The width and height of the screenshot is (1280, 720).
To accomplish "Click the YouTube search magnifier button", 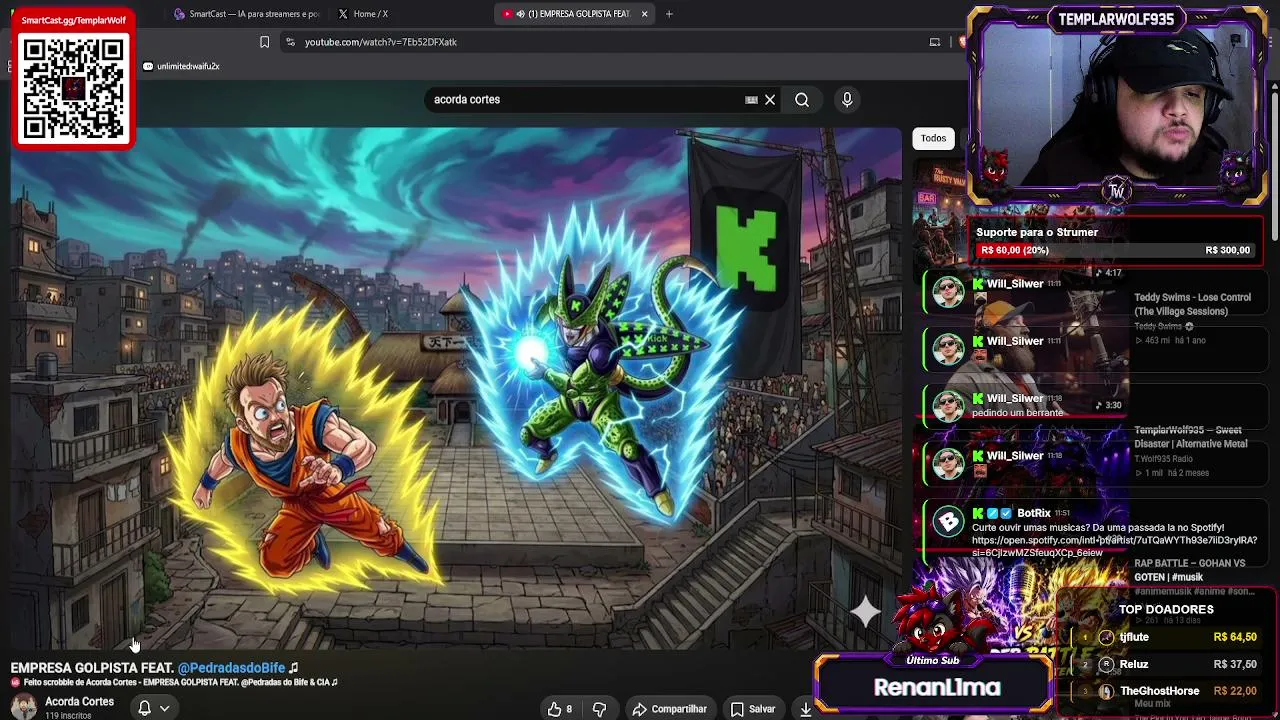I will 802,100.
